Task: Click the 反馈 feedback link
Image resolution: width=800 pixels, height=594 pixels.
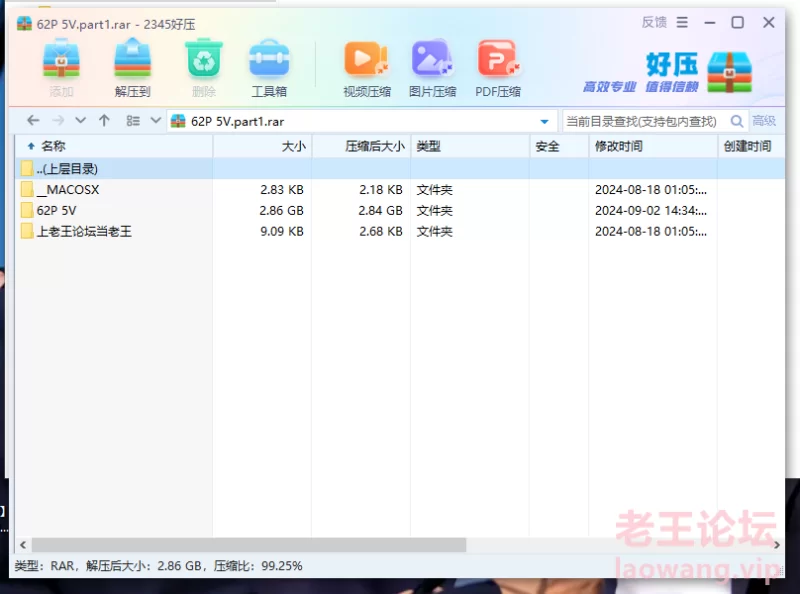Action: click(654, 22)
